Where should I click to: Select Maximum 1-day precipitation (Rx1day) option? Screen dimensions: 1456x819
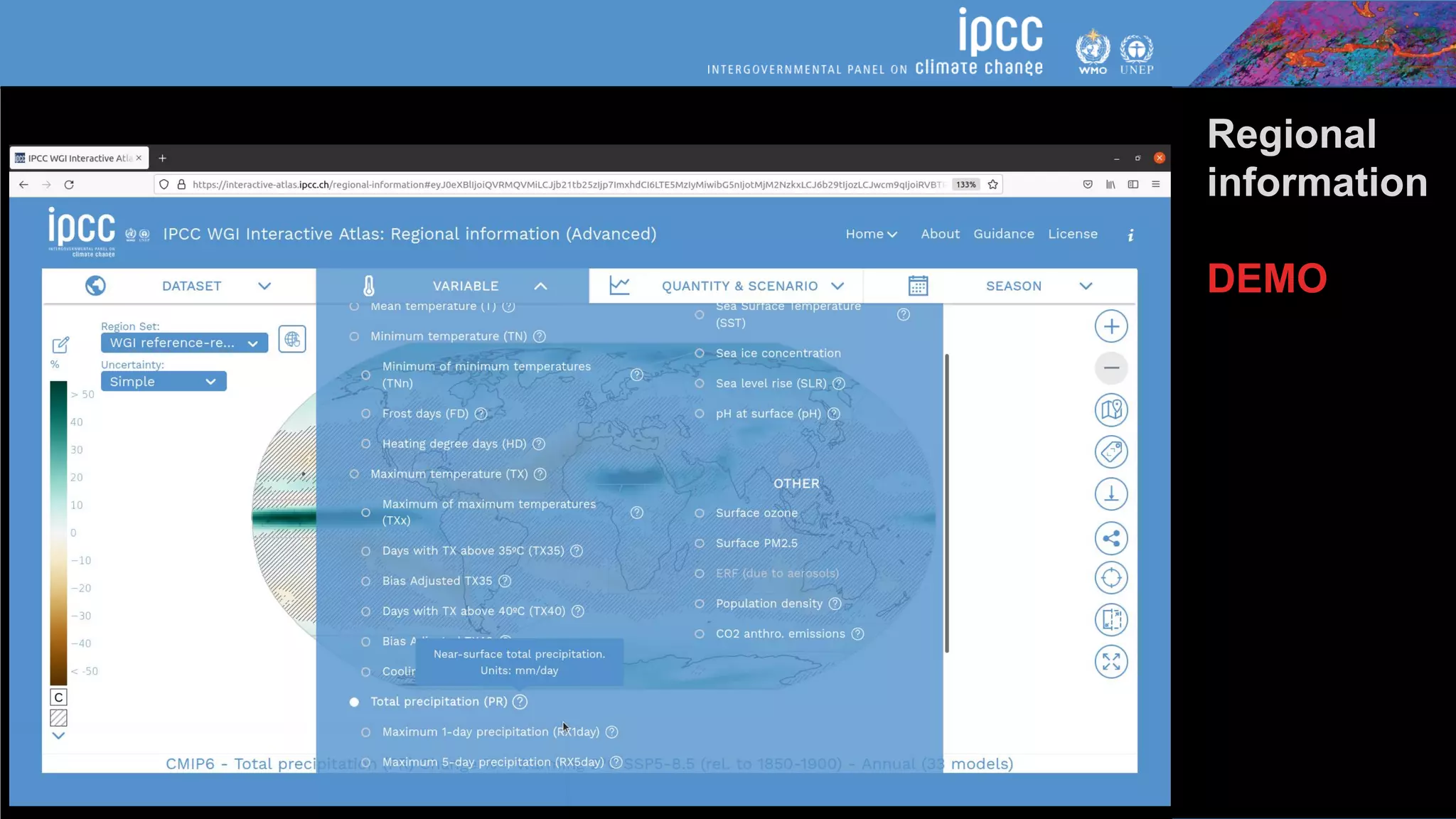[x=366, y=732]
